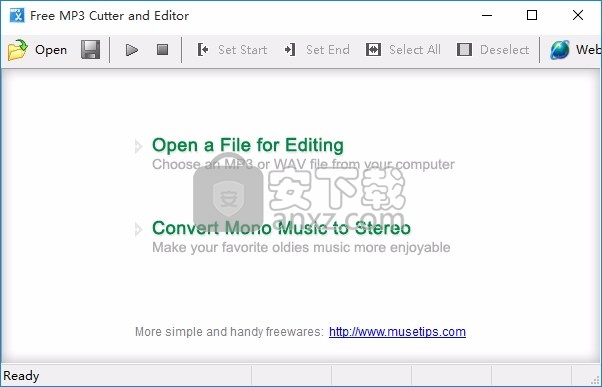Viewport: 602px width, 387px height.
Task: Choose Convert Mono Music to Stereo
Action: pyautogui.click(x=281, y=228)
